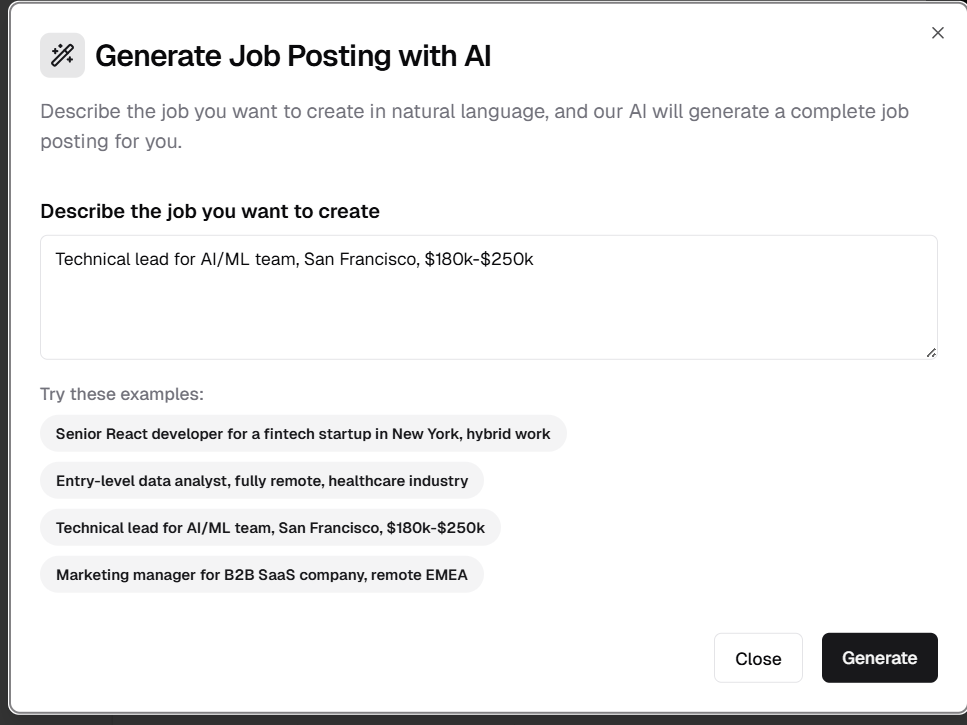Click the dialog description paragraph
This screenshot has width=967, height=725.
(474, 126)
